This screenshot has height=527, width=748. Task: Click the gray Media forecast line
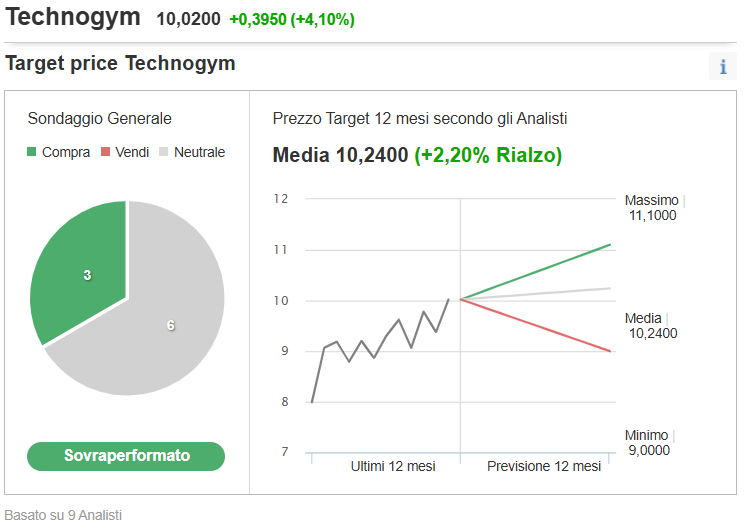coord(536,293)
